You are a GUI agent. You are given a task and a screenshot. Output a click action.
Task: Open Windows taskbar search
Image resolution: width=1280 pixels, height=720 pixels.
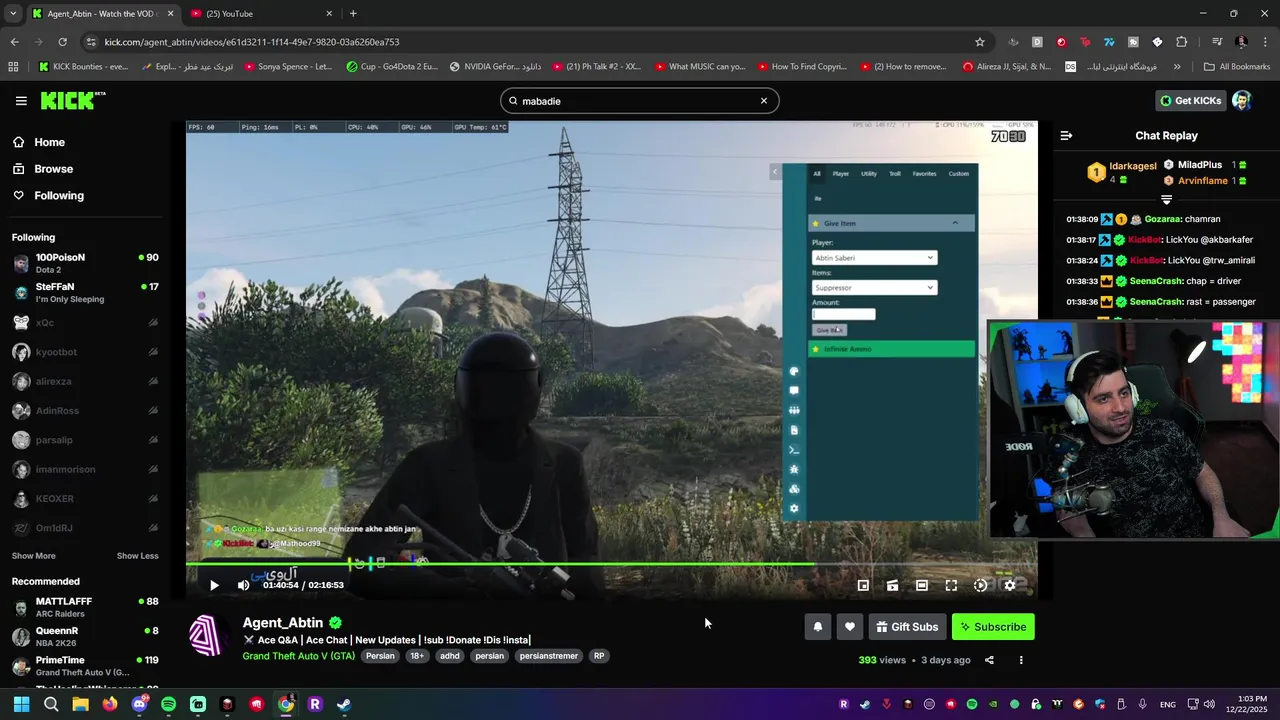(x=51, y=704)
